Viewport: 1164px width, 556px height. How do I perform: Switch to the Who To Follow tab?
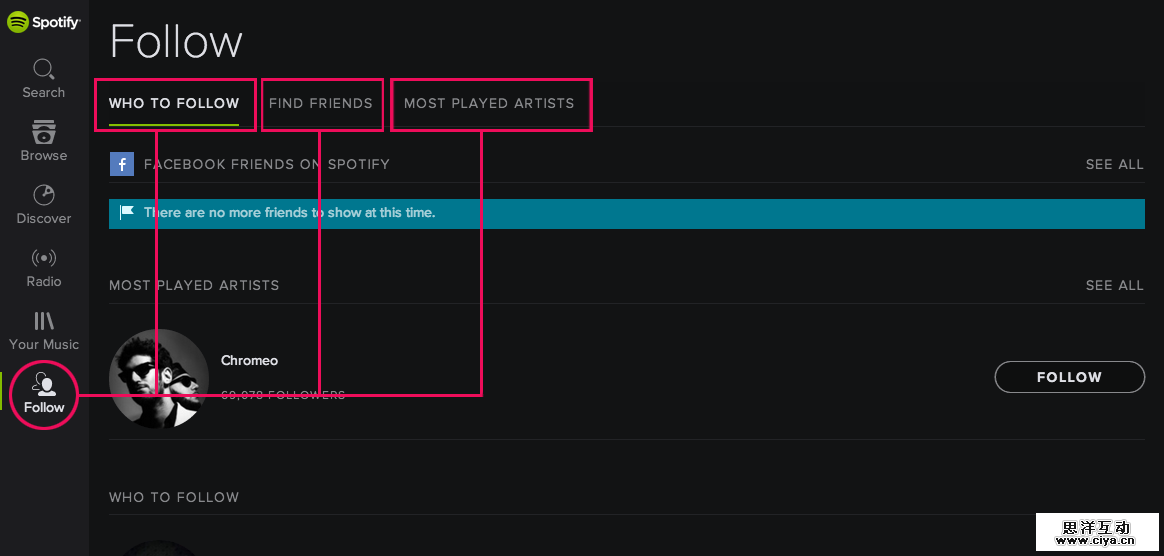click(x=174, y=103)
